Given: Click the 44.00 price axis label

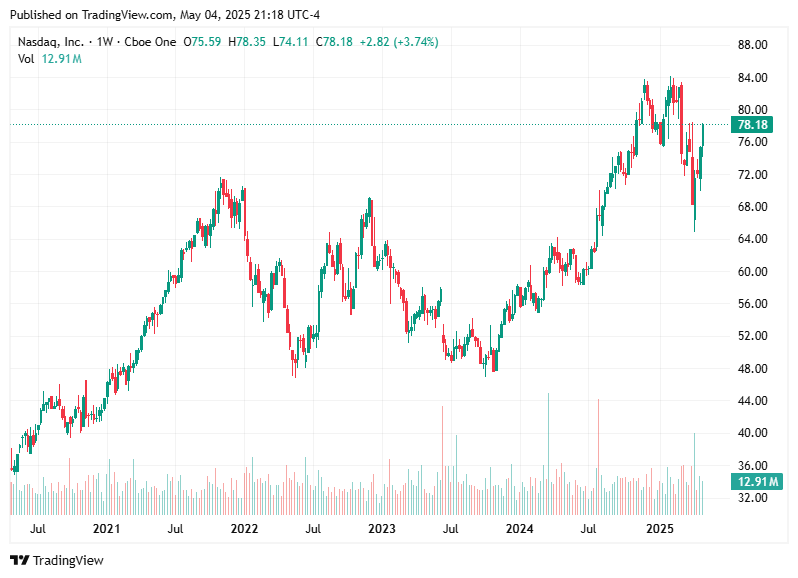Looking at the screenshot, I should point(752,401).
